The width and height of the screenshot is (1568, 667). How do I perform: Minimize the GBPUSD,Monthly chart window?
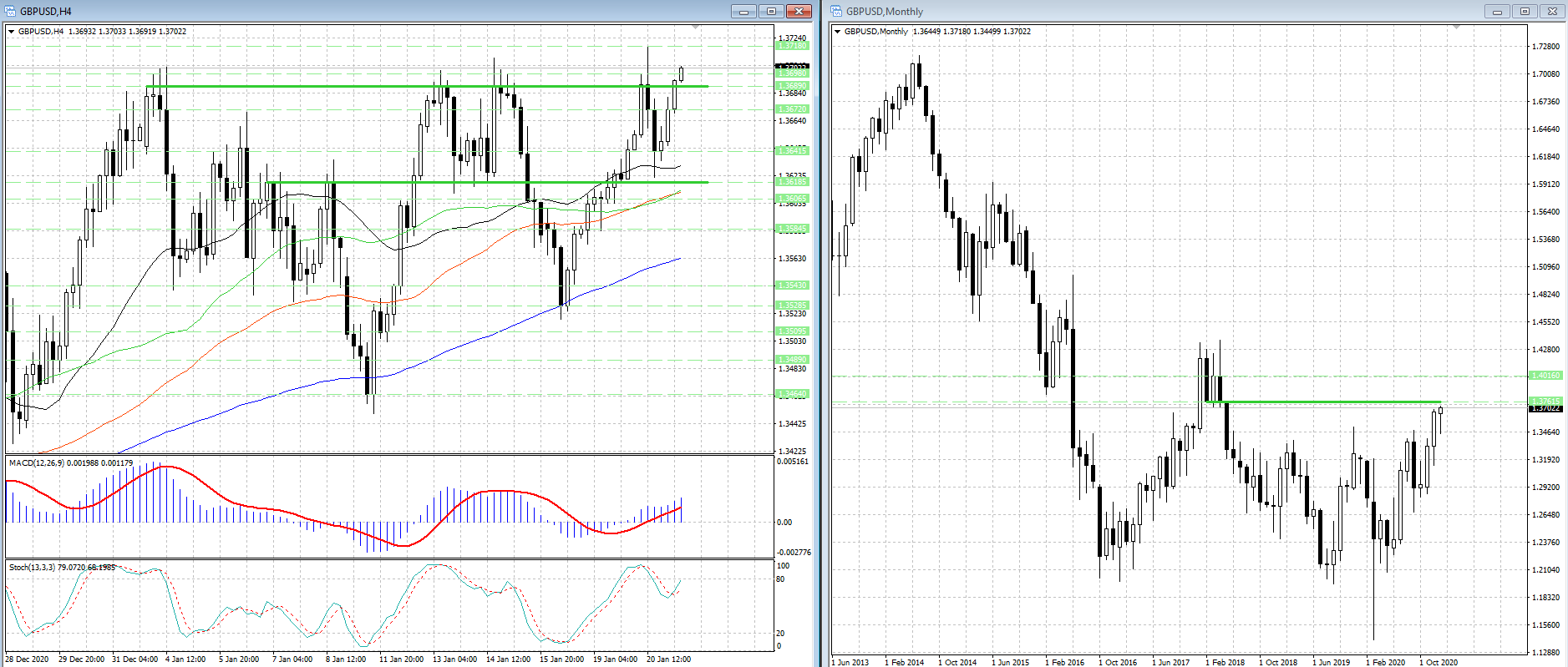1496,11
